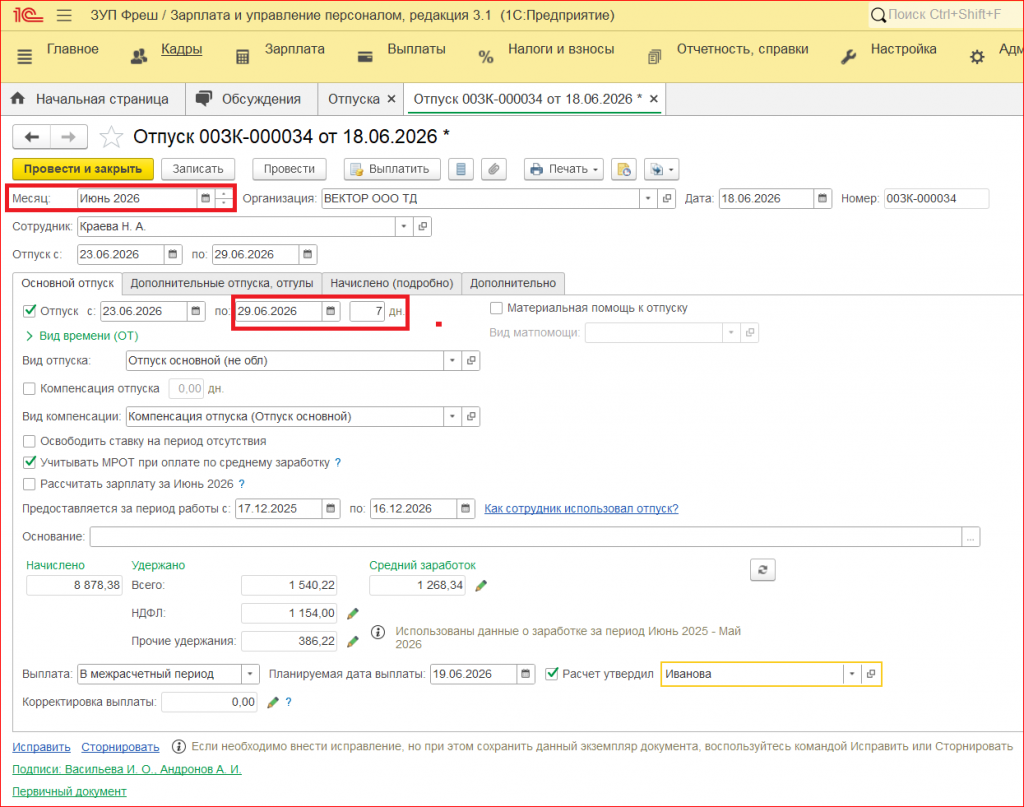1024x807 pixels.
Task: Click the back navigation arrow button
Action: click(32, 137)
